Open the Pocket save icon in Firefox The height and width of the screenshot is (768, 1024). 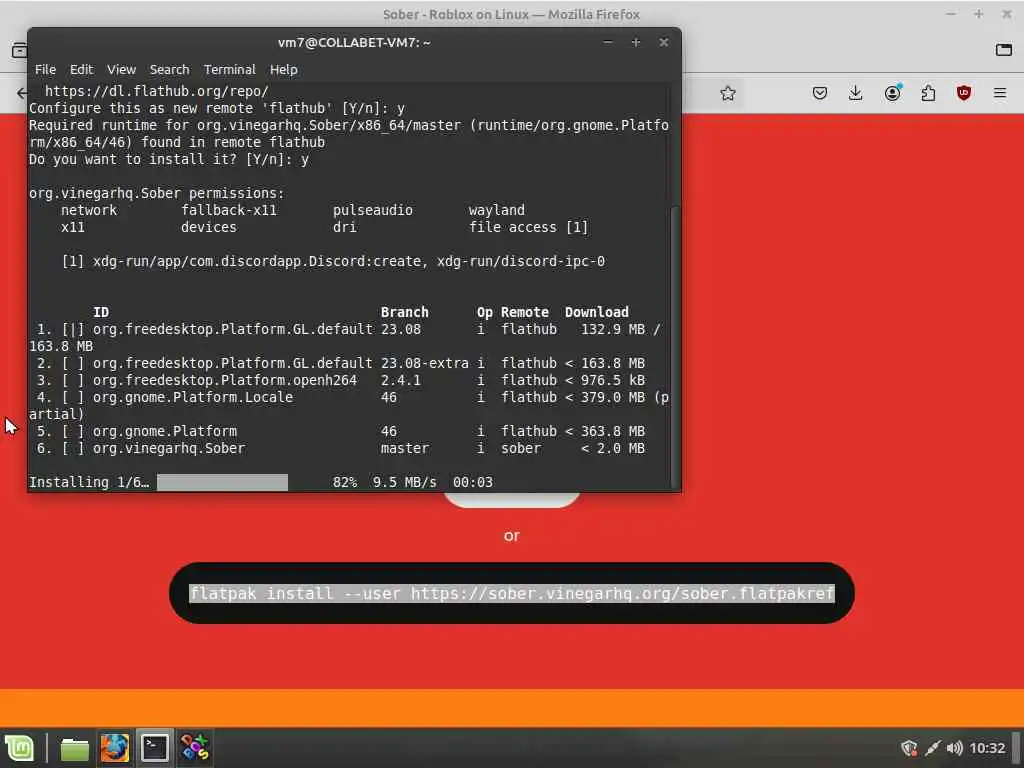pos(820,93)
